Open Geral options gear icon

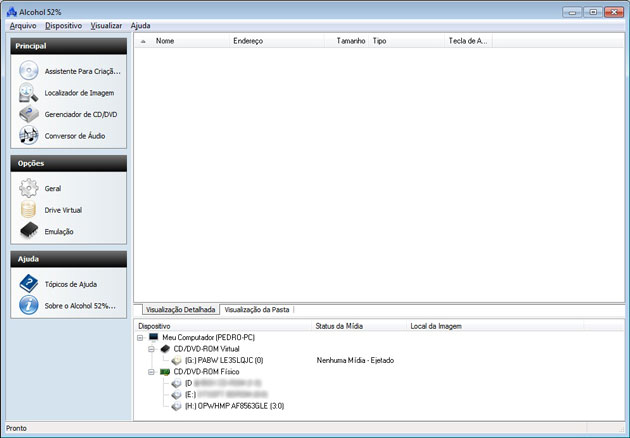pyautogui.click(x=29, y=188)
